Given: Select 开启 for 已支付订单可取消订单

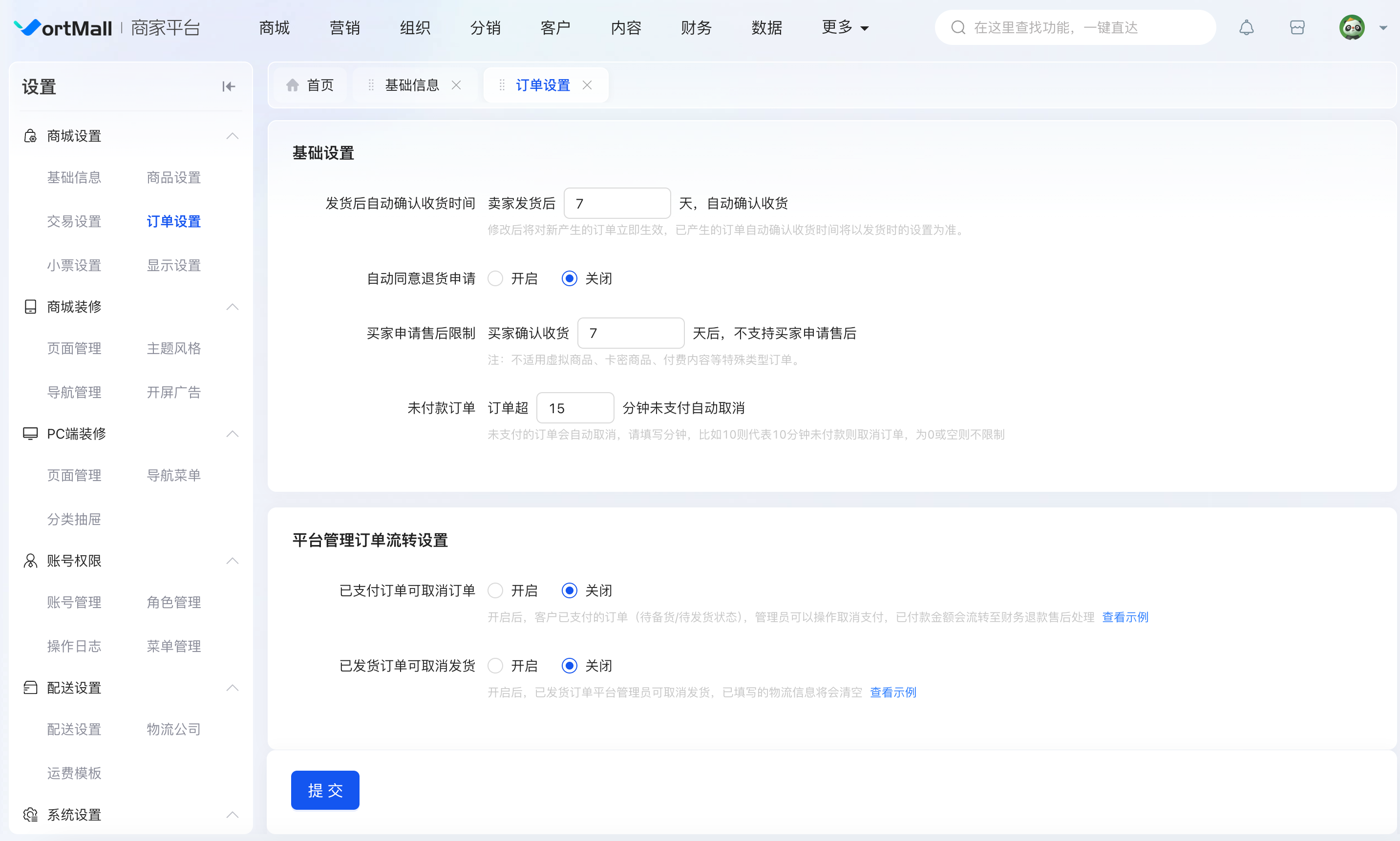Looking at the screenshot, I should [x=495, y=590].
